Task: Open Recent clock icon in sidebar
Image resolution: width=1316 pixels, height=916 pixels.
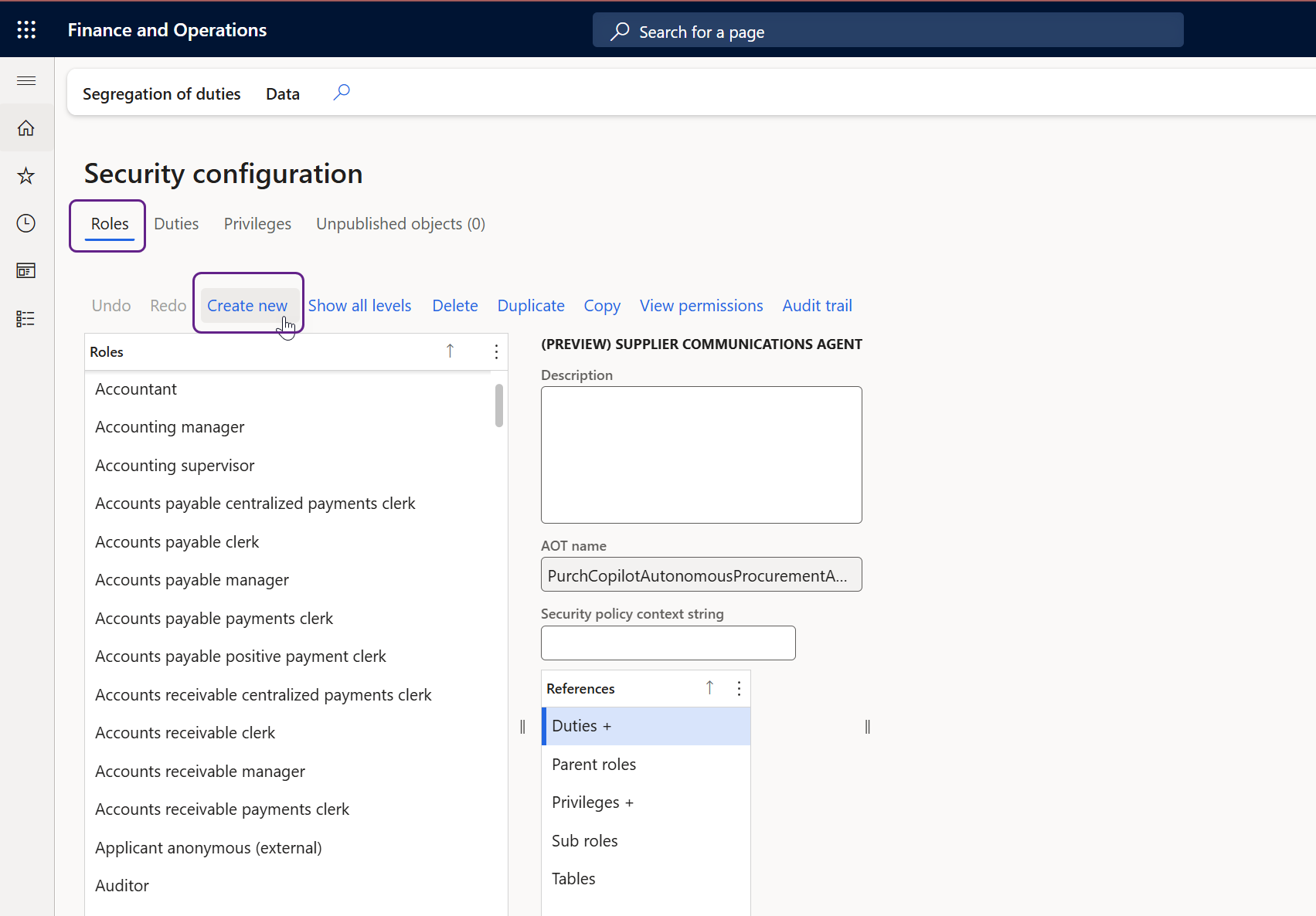Action: point(26,223)
